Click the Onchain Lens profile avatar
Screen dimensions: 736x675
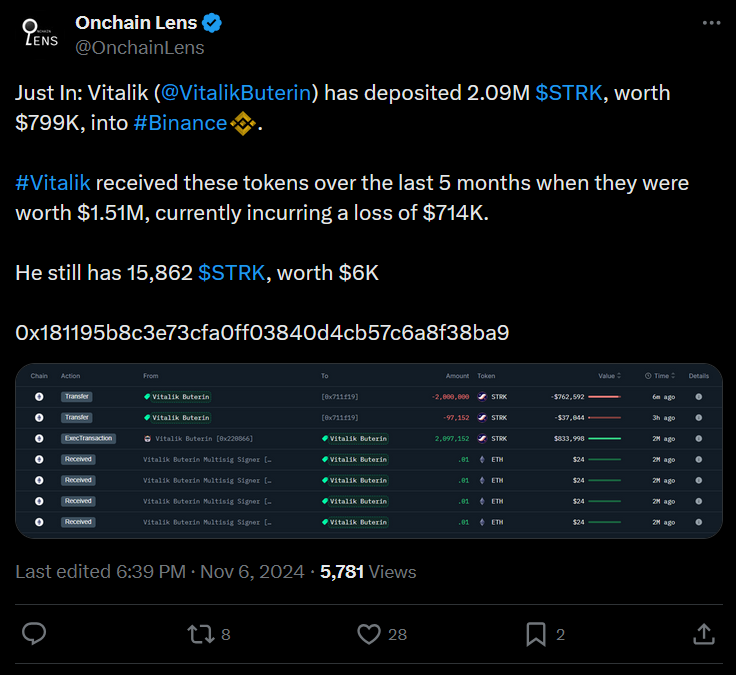pyautogui.click(x=40, y=33)
